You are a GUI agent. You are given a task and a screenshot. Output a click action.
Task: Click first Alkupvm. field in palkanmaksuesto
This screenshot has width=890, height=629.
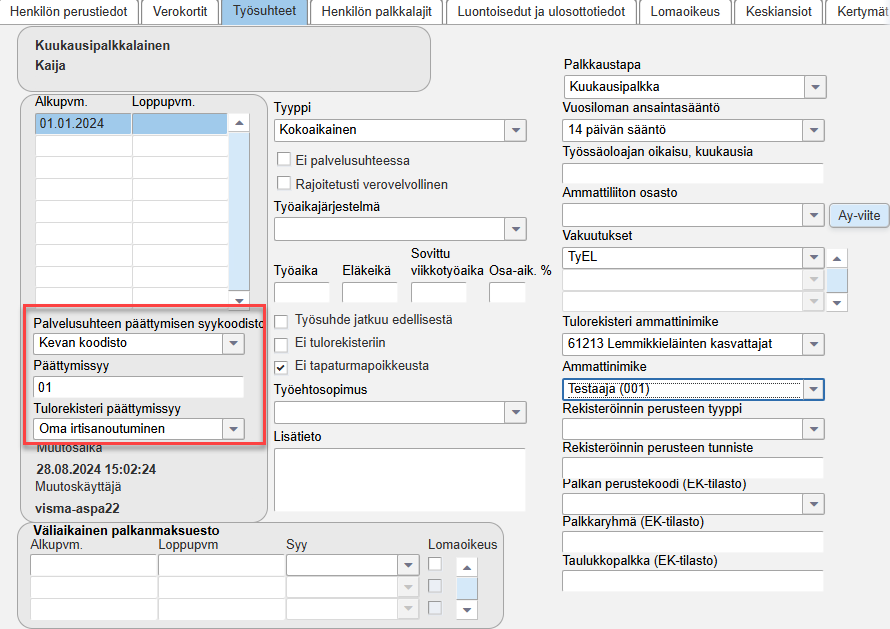click(94, 565)
